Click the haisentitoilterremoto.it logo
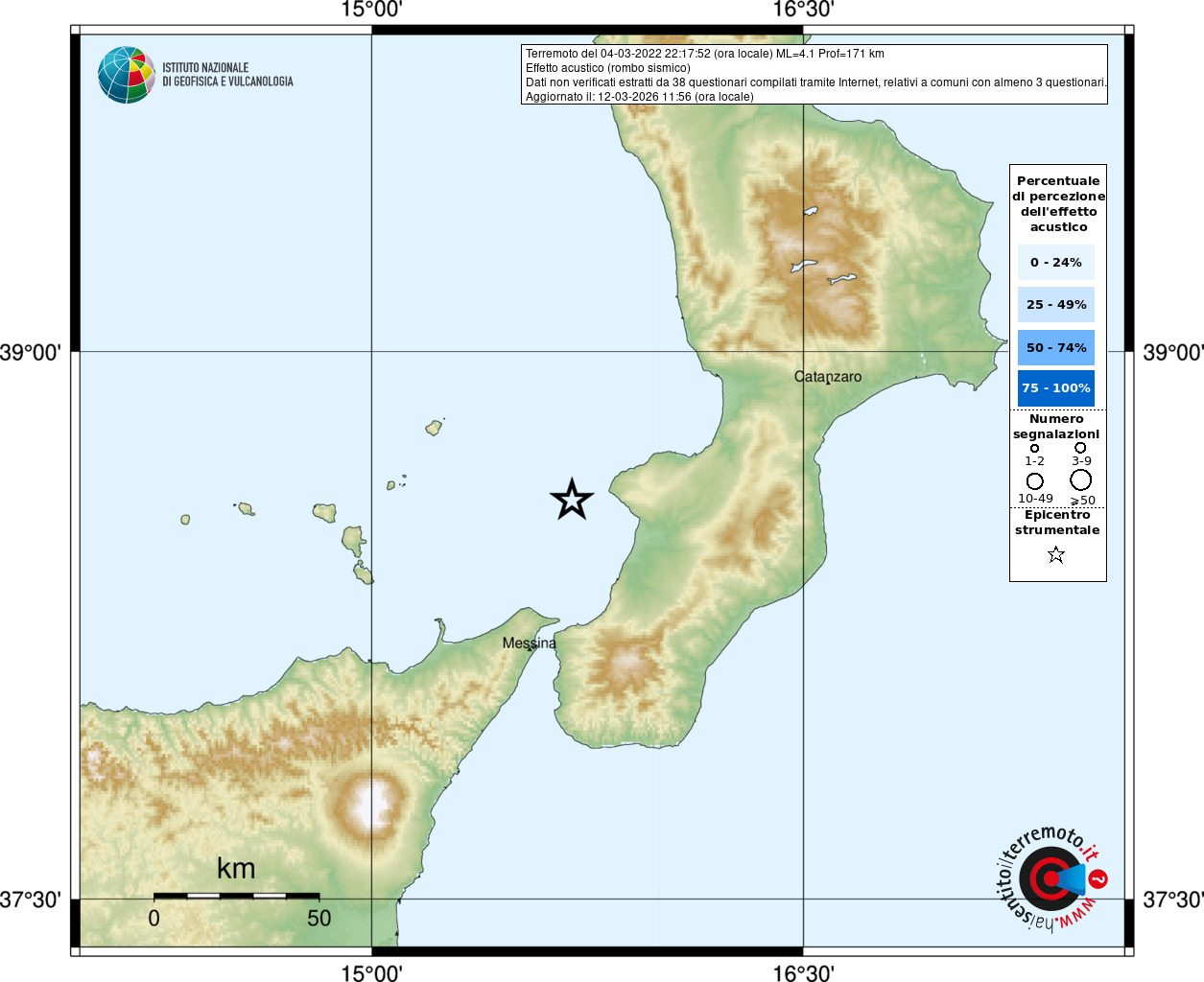This screenshot has width=1204, height=982. (x=1053, y=877)
